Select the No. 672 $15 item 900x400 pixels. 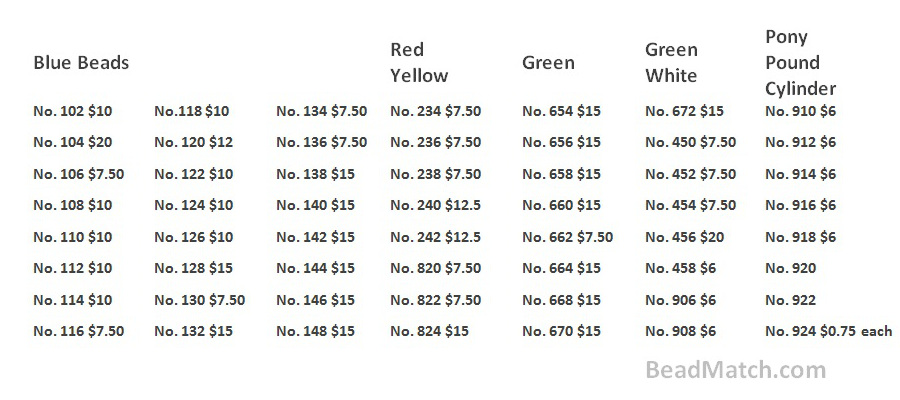click(x=684, y=111)
